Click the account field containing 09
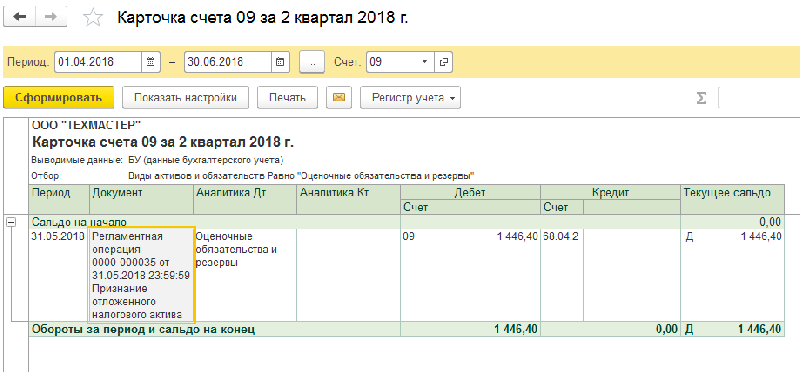This screenshot has width=800, height=372. (x=392, y=62)
